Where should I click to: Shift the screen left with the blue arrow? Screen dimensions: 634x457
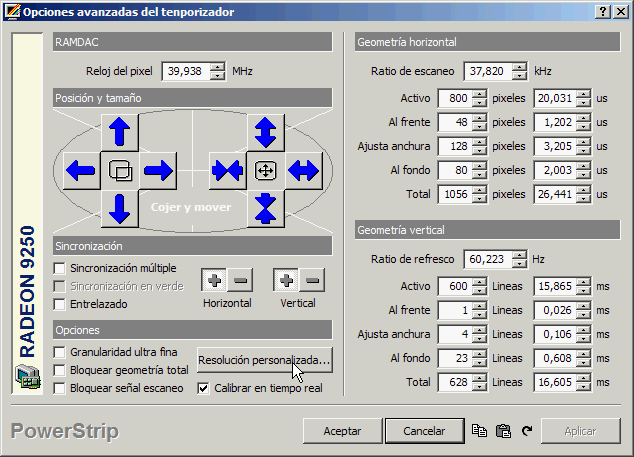82,170
